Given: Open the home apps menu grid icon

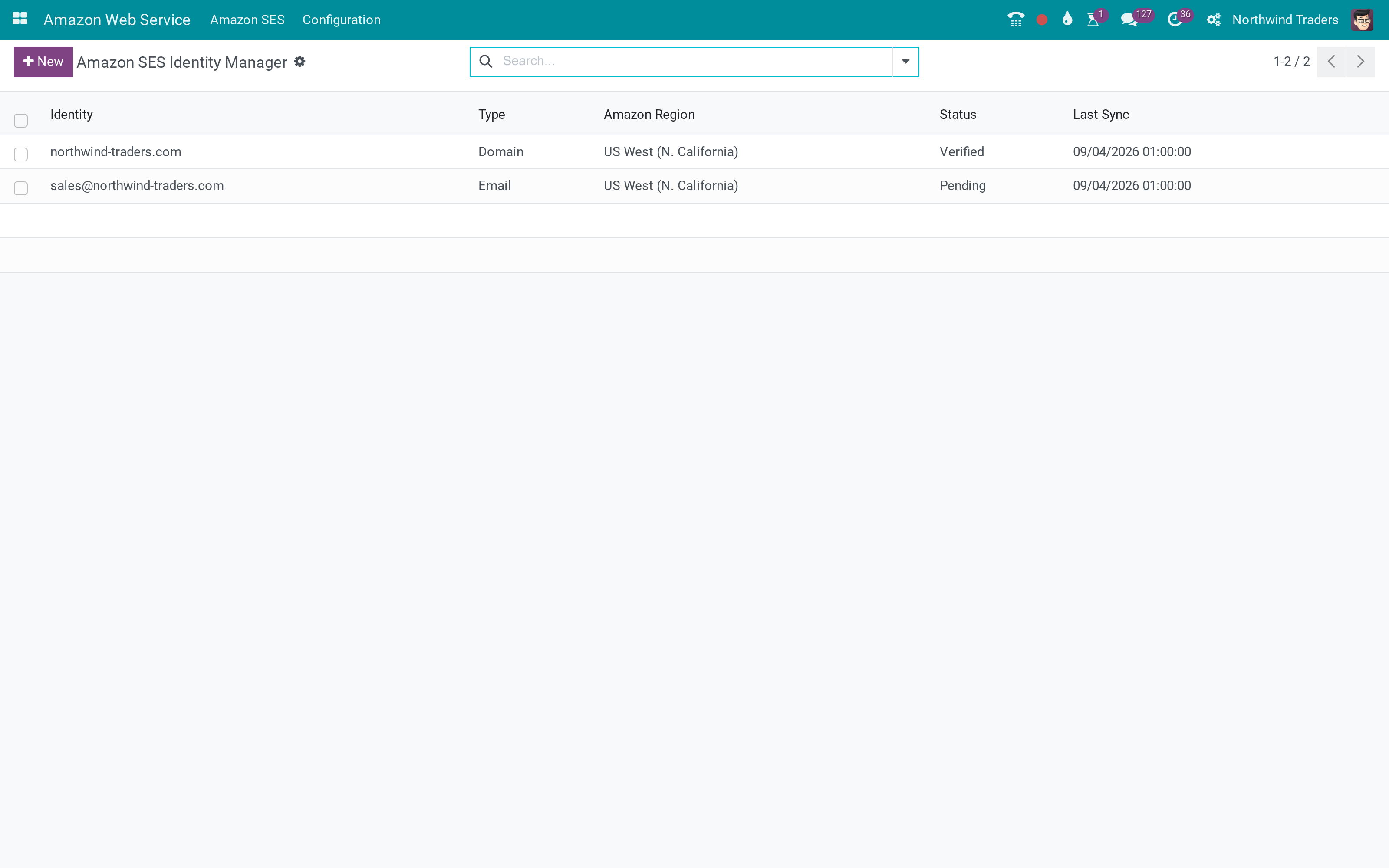Looking at the screenshot, I should 20,19.
